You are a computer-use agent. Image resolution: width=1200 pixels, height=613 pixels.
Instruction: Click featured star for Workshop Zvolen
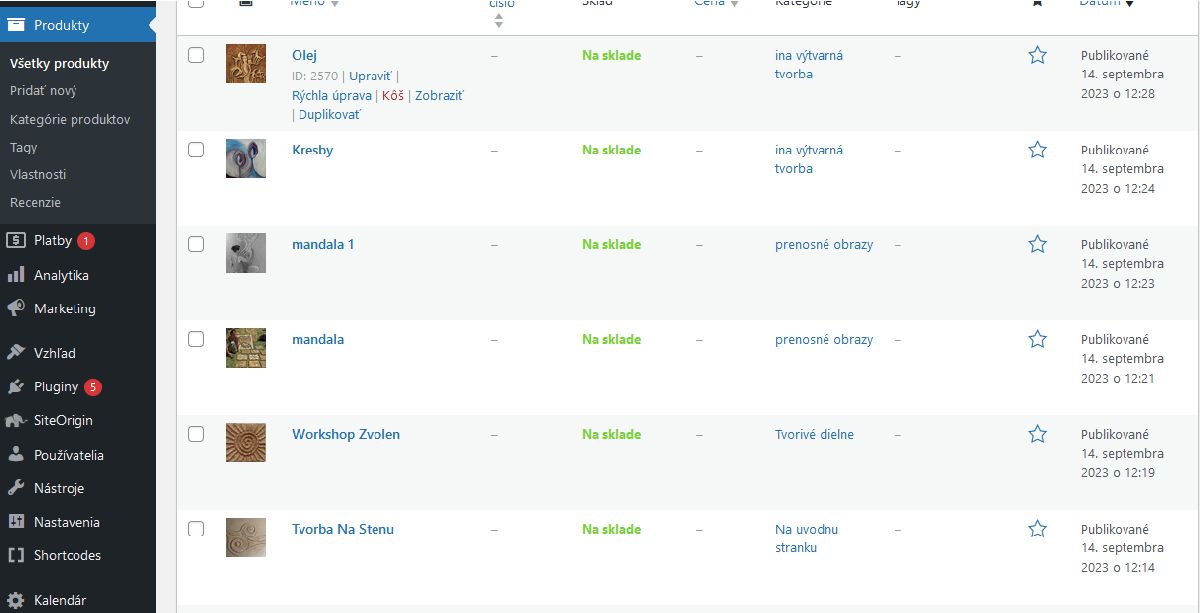1037,434
